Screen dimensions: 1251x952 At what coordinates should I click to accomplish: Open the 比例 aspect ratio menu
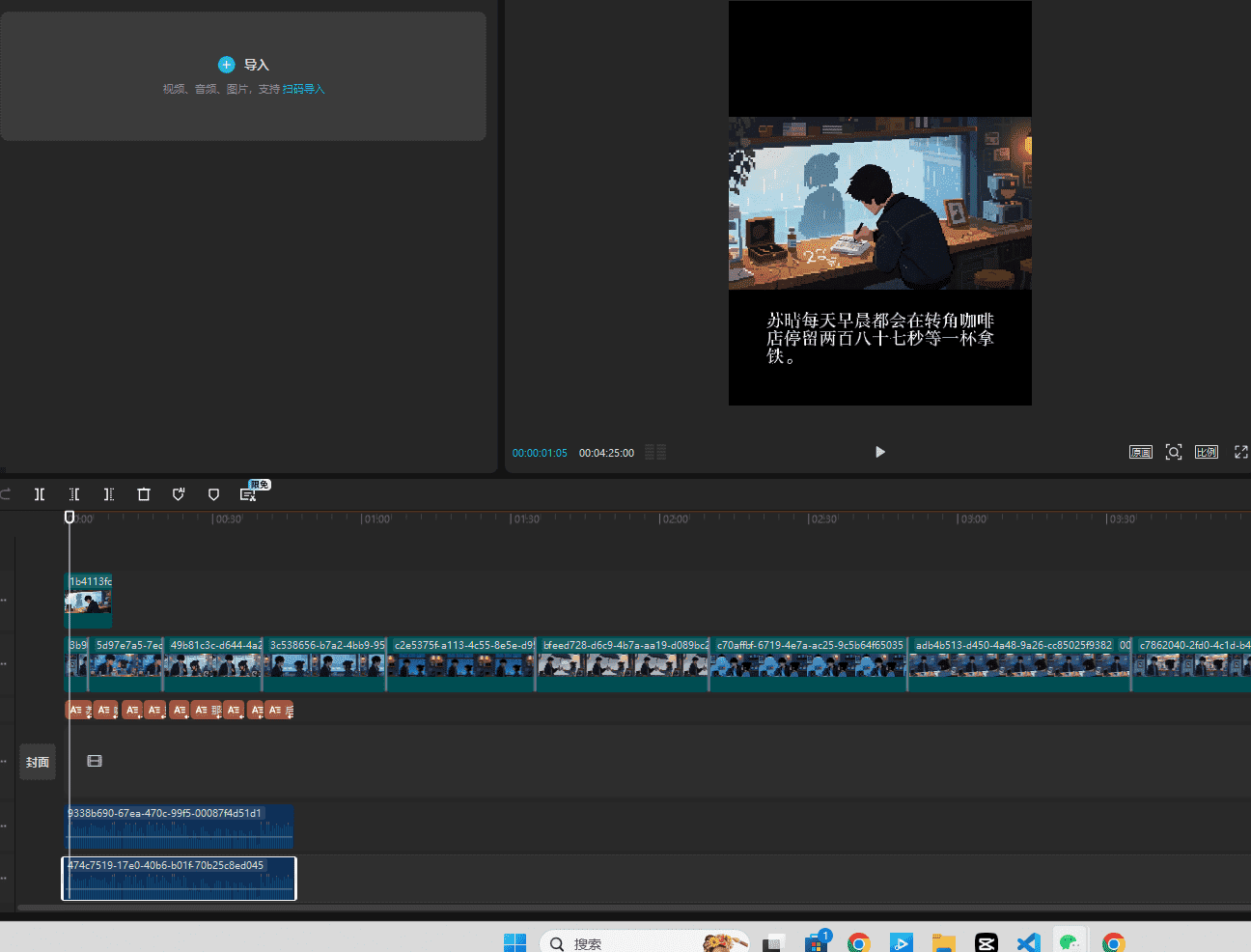click(x=1207, y=452)
